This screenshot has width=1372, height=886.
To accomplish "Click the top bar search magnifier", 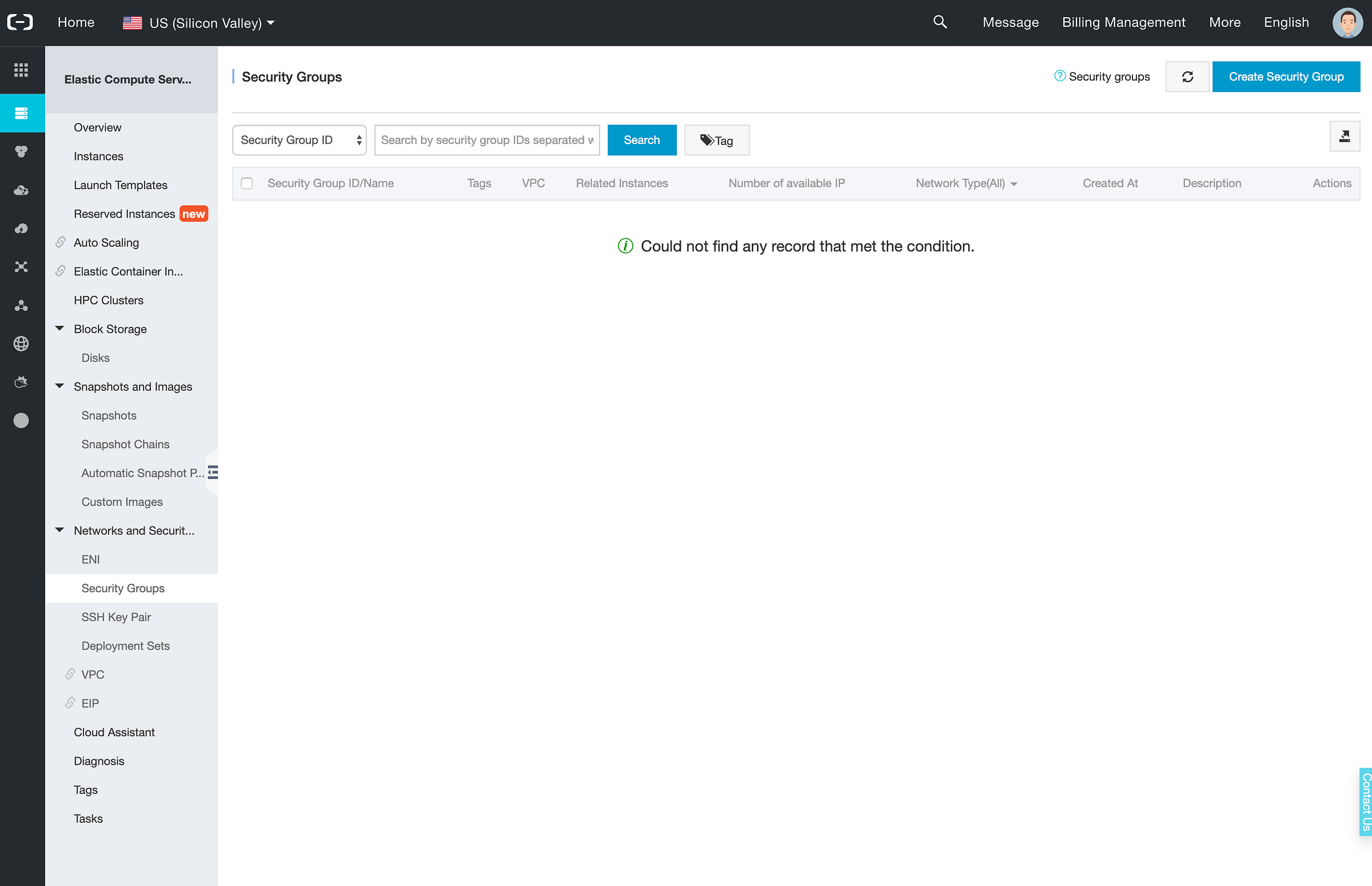I will point(939,22).
